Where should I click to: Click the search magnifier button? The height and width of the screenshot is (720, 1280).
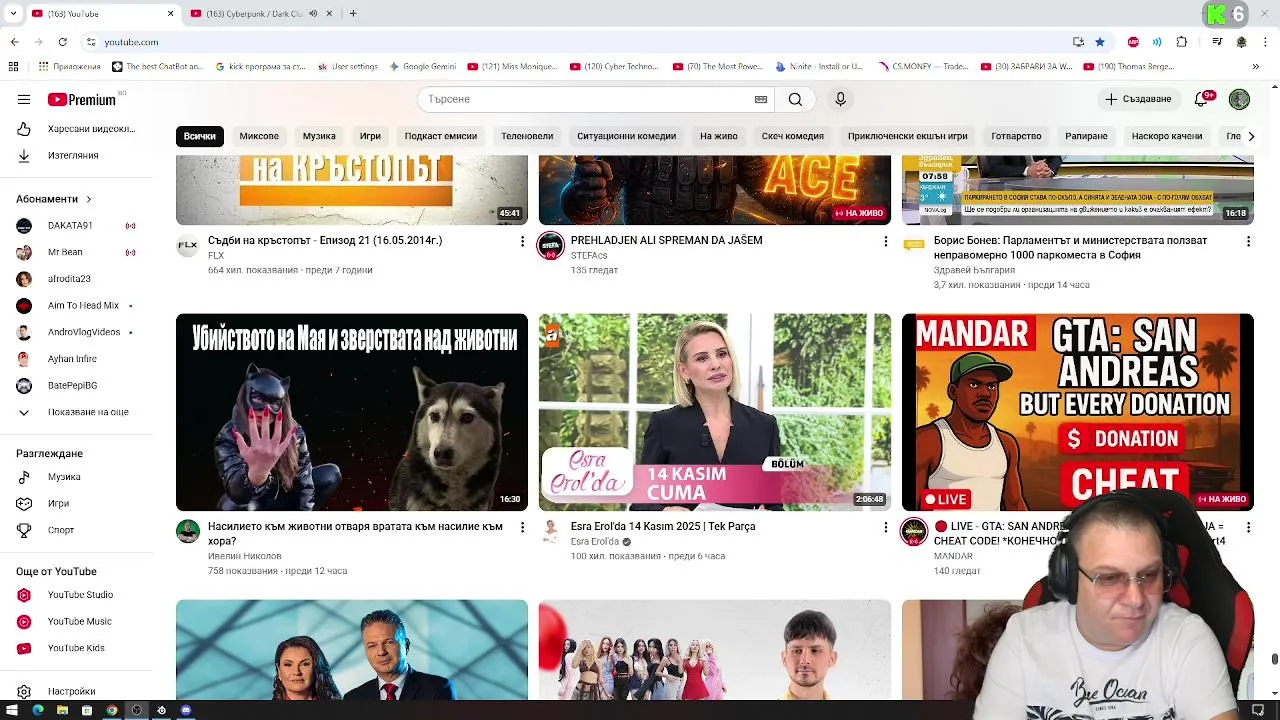point(795,99)
